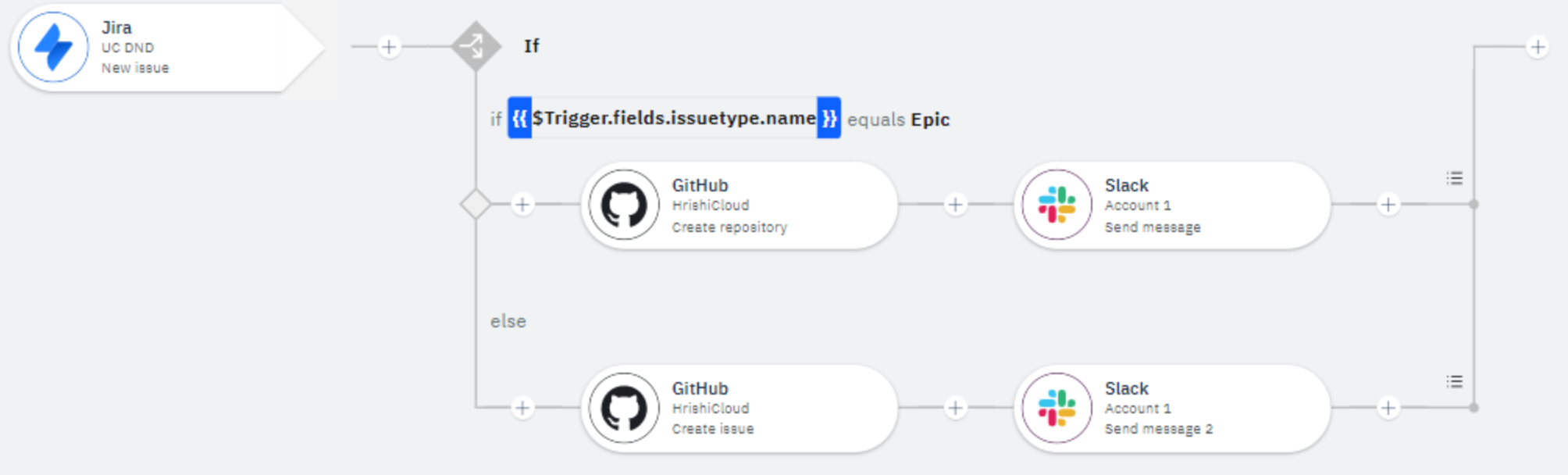
Task: Click the list icon above the Epic branch output
Action: [x=1456, y=178]
